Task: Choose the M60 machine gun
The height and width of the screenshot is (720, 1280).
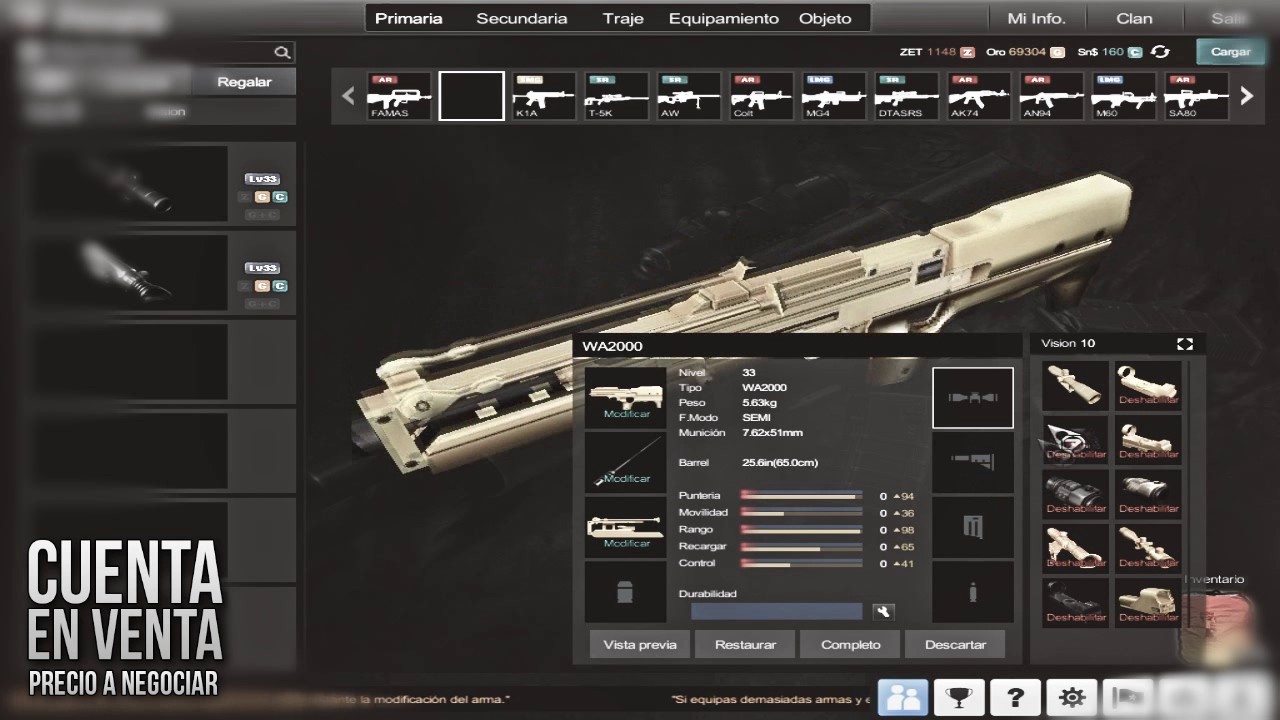Action: (x=1123, y=96)
